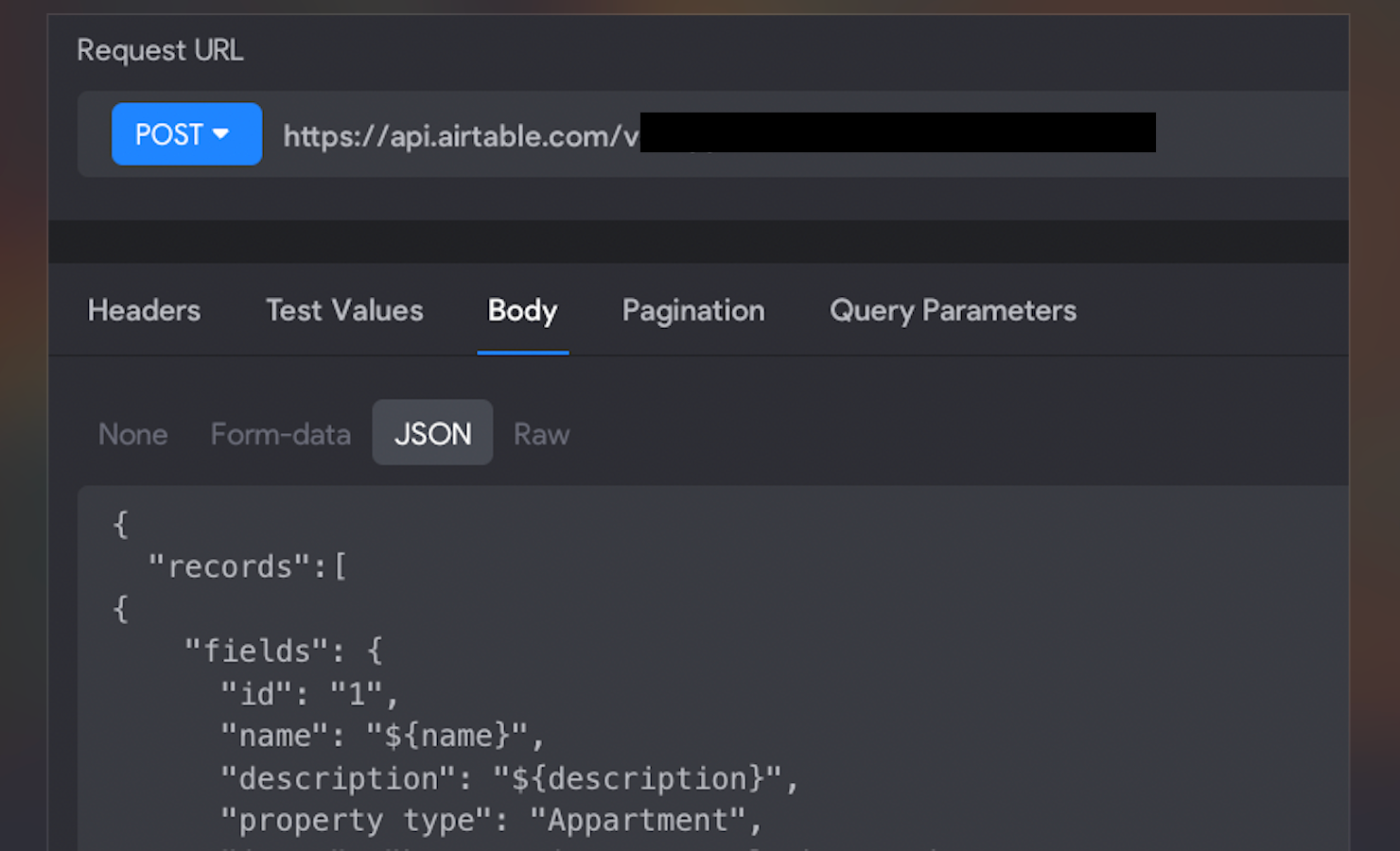
Task: Click the "fields": { line
Action: tap(284, 651)
